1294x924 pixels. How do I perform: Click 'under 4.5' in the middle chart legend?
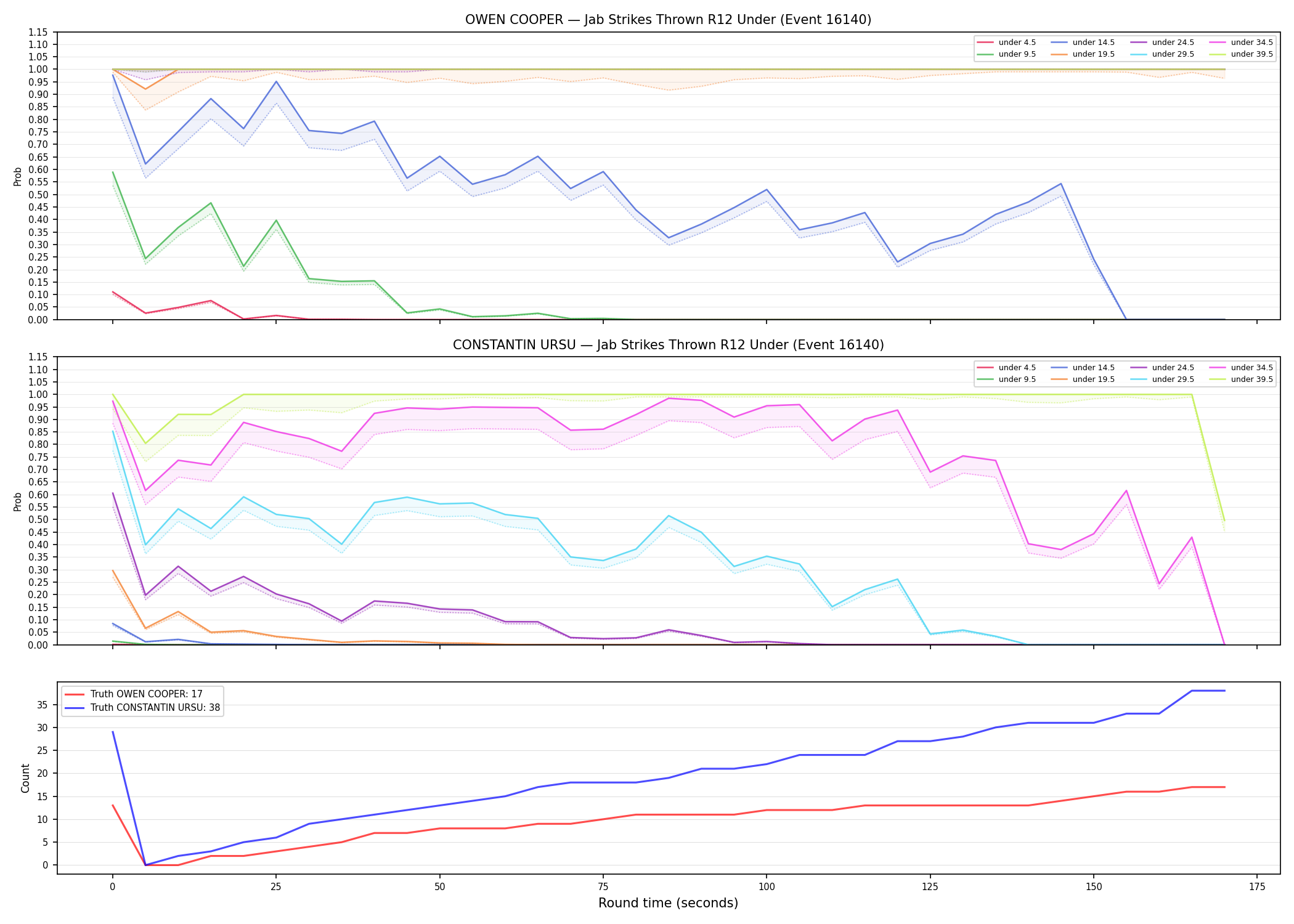coord(1017,368)
